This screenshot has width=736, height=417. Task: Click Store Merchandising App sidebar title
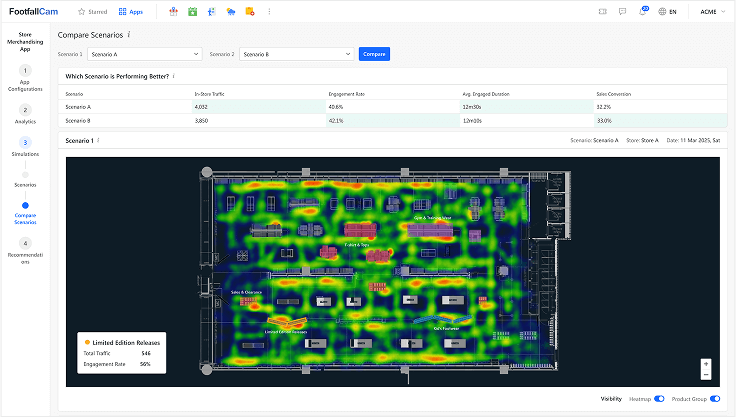pyautogui.click(x=25, y=41)
